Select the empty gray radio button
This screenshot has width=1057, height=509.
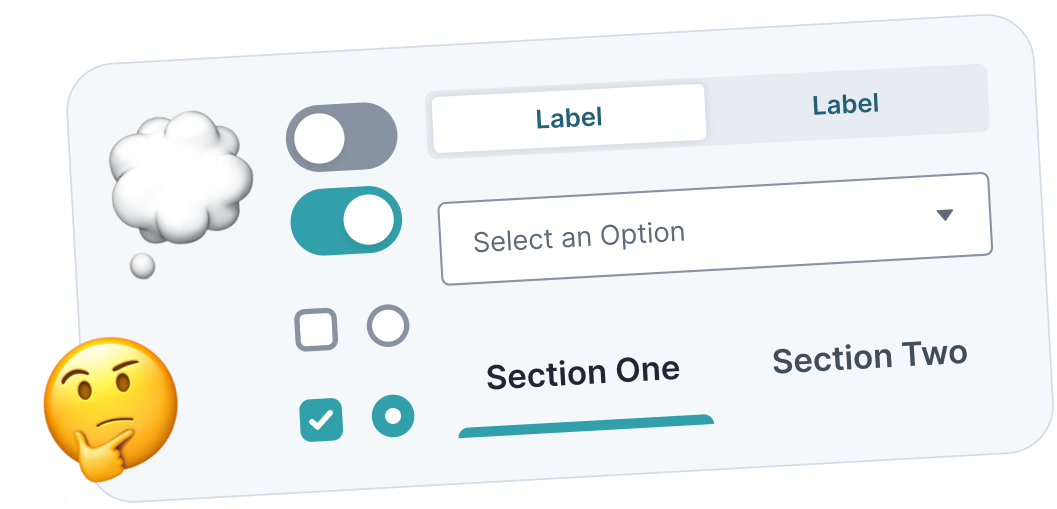click(388, 325)
